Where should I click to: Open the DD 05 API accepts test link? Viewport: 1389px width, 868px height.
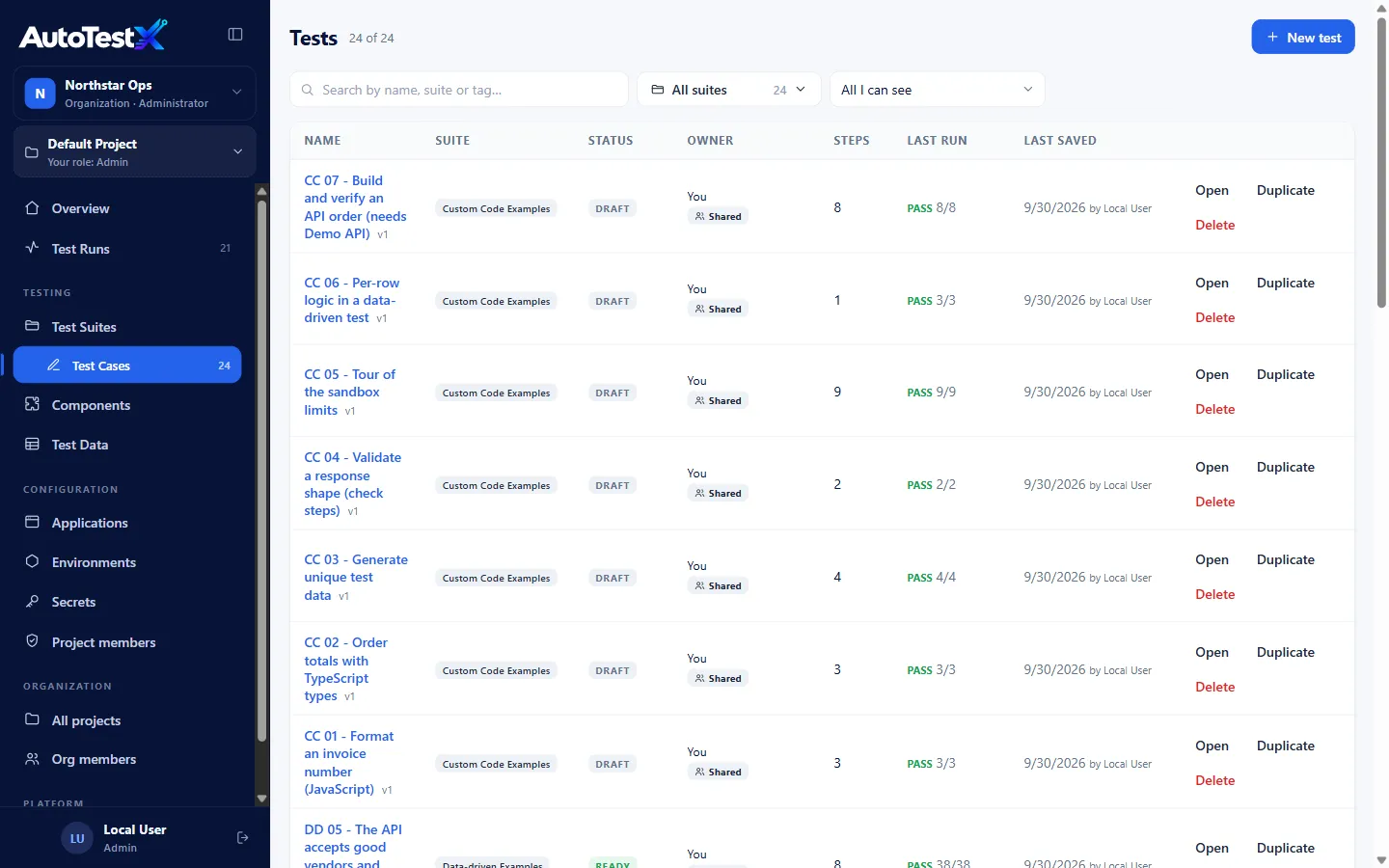[354, 846]
